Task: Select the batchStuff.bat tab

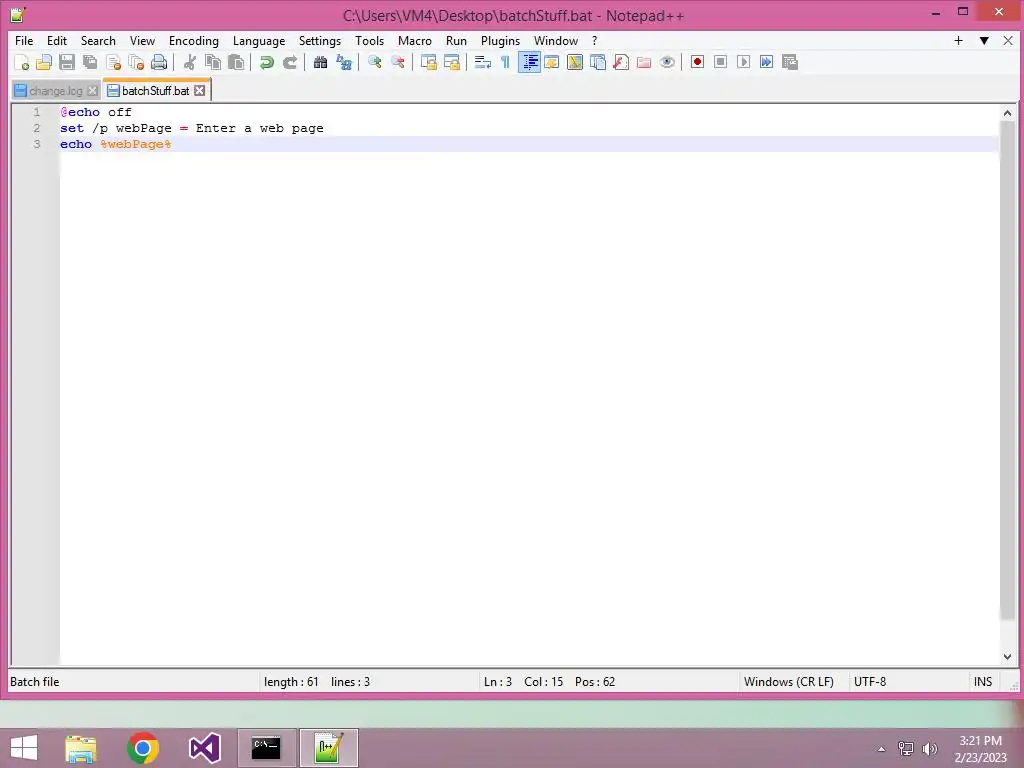Action: 155,91
